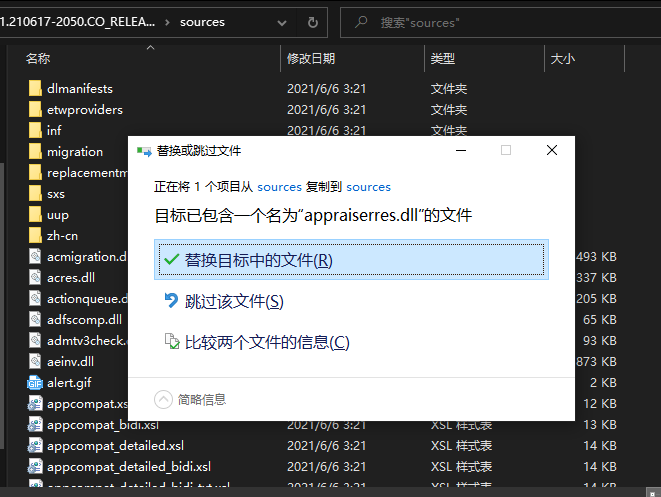Screen dimensions: 661x497
Task: Click the appcompat_detailed_bidi.xsl file icon
Action: 35,467
